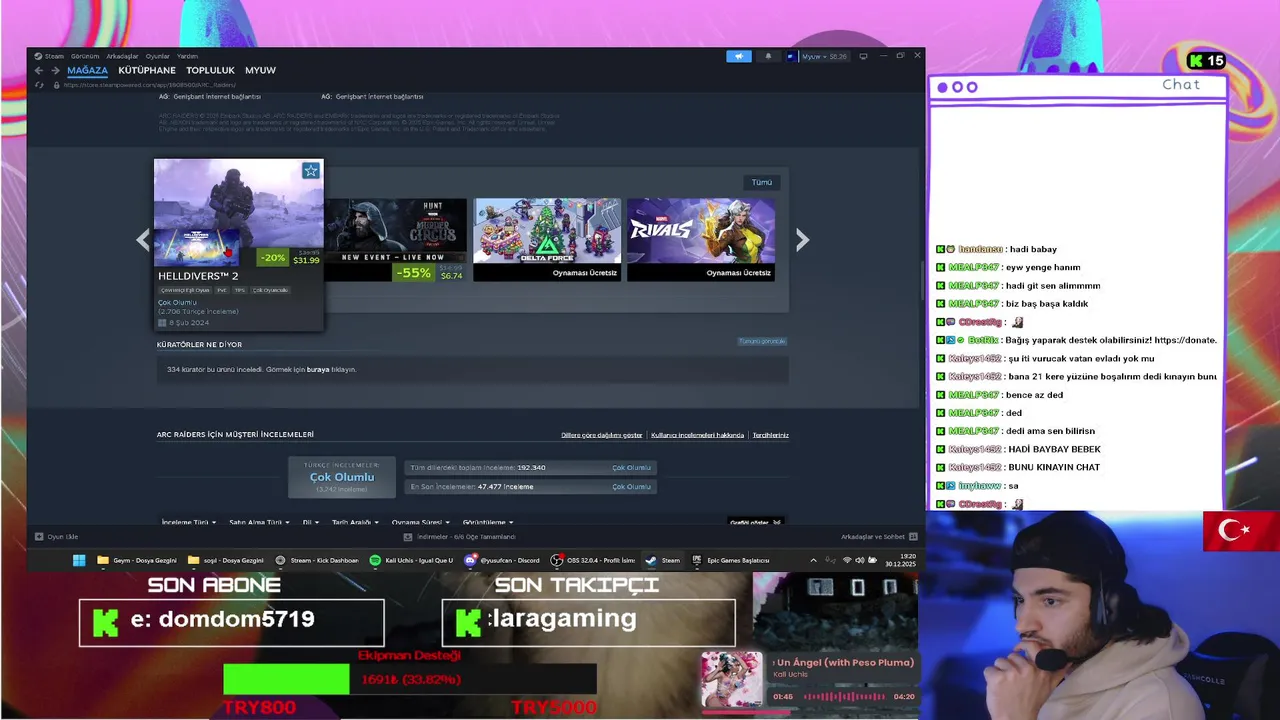Switch to Discord @yusufcan taskbar app
This screenshot has width=1280, height=720.
click(x=502, y=560)
